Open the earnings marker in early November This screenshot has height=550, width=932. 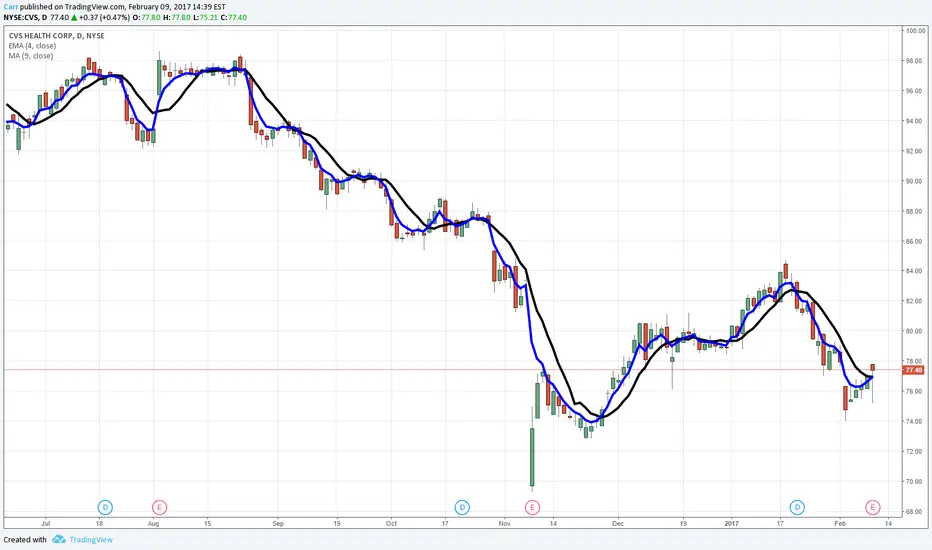click(x=532, y=507)
